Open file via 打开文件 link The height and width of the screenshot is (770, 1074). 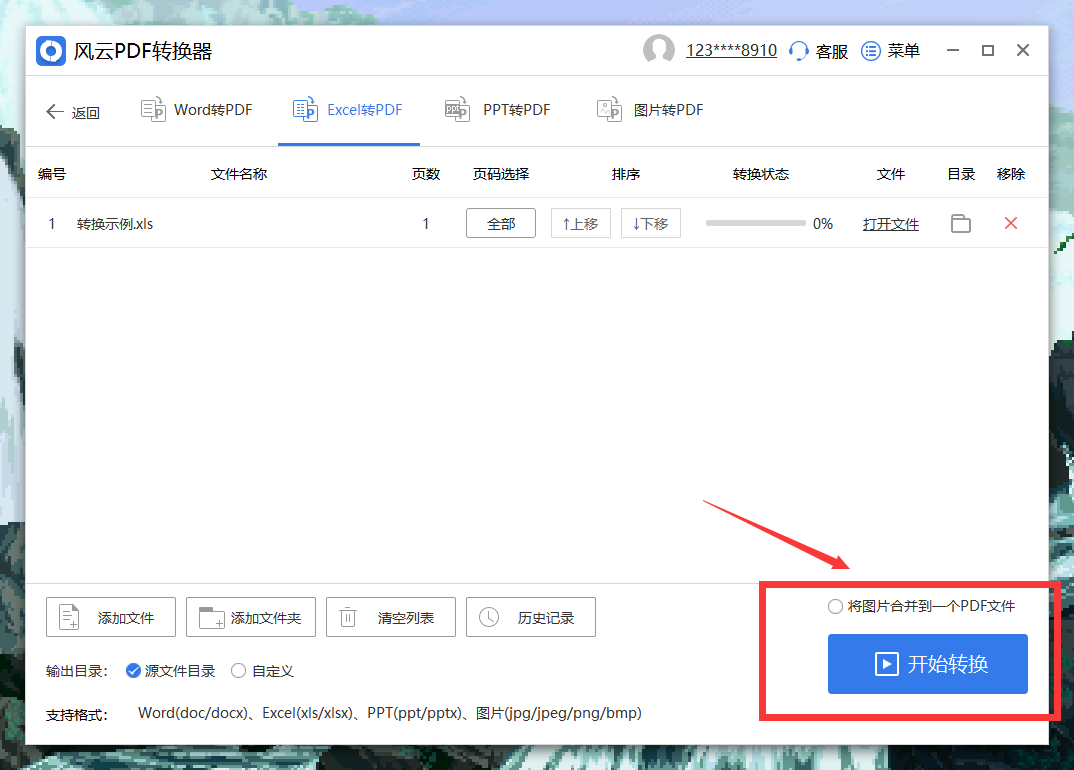pos(890,224)
